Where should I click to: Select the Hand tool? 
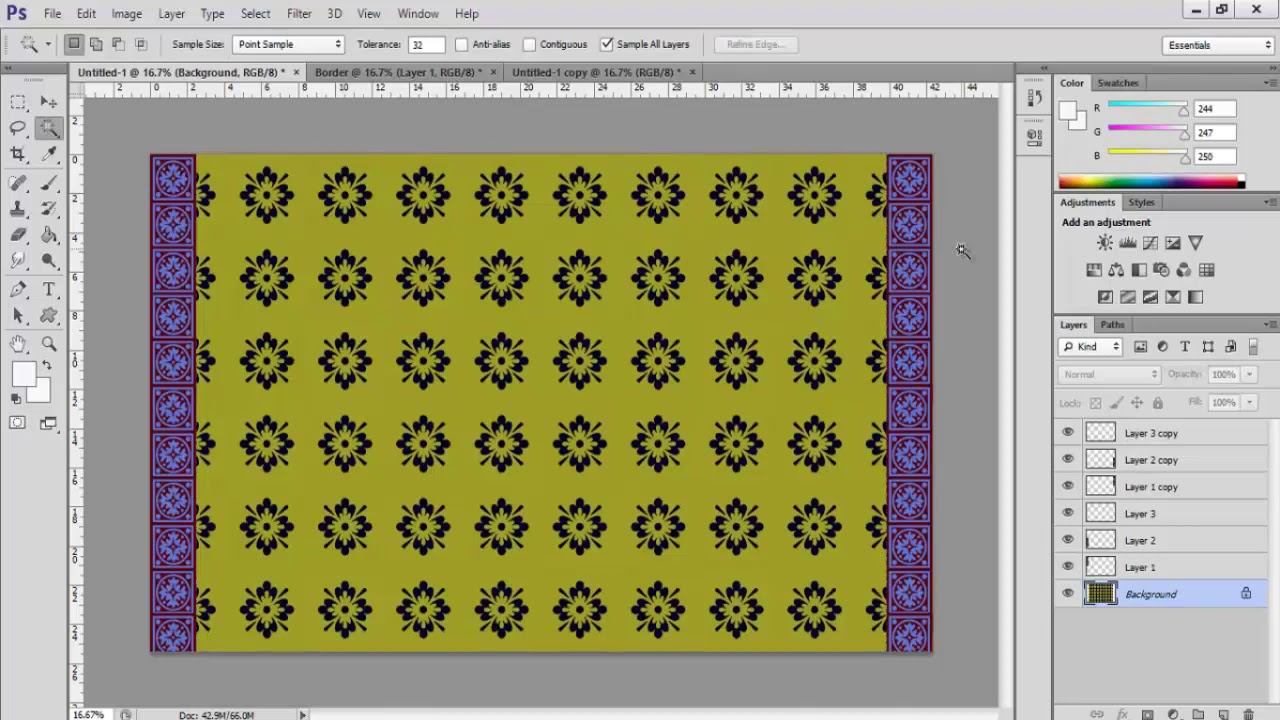(18, 345)
